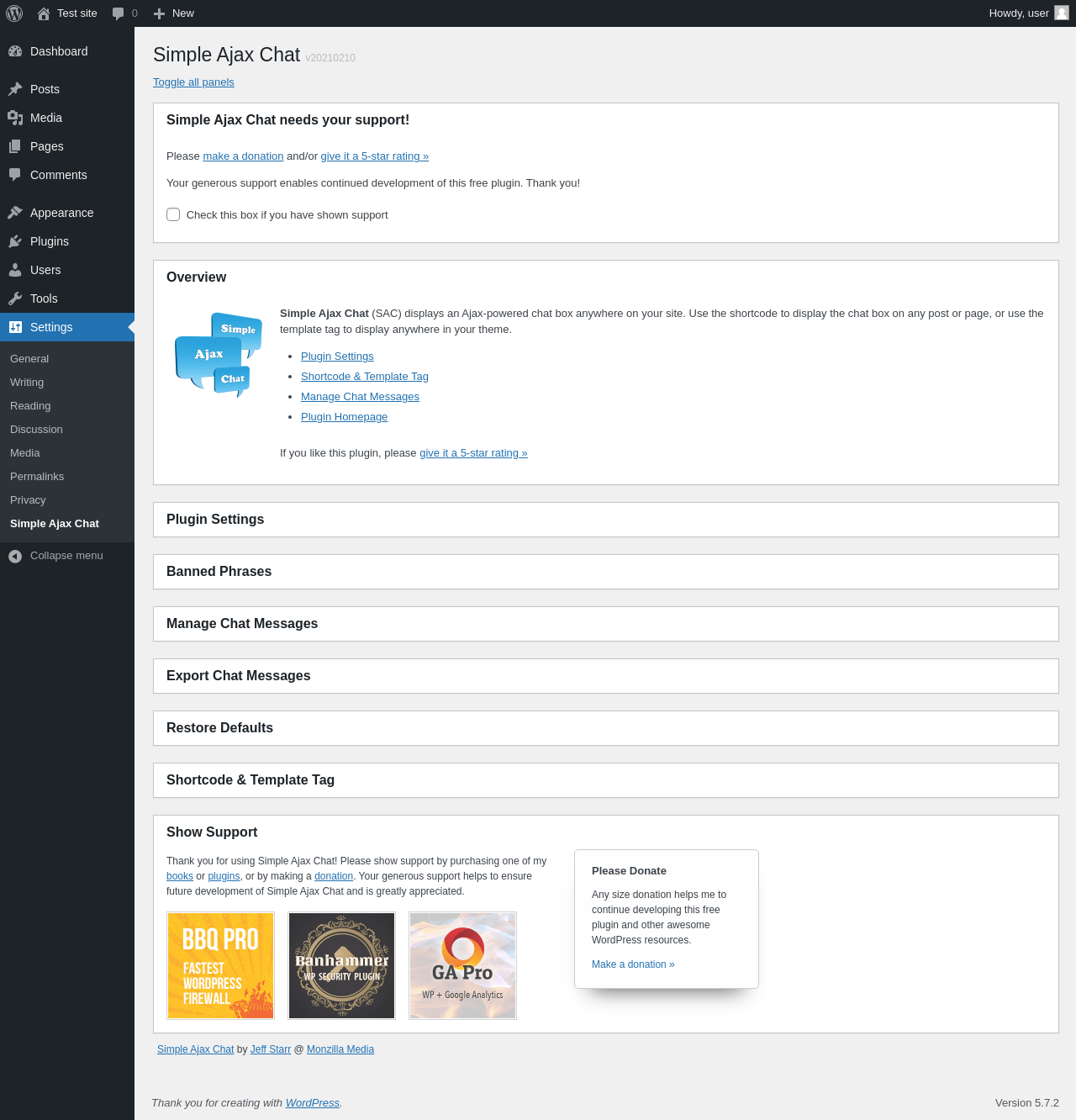Expand the Banned Phrases panel
The height and width of the screenshot is (1120, 1076).
coord(606,572)
